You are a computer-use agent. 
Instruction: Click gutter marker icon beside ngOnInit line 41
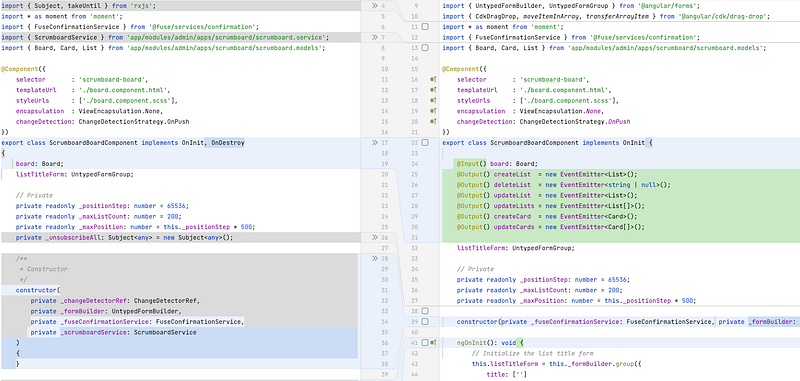[x=433, y=343]
